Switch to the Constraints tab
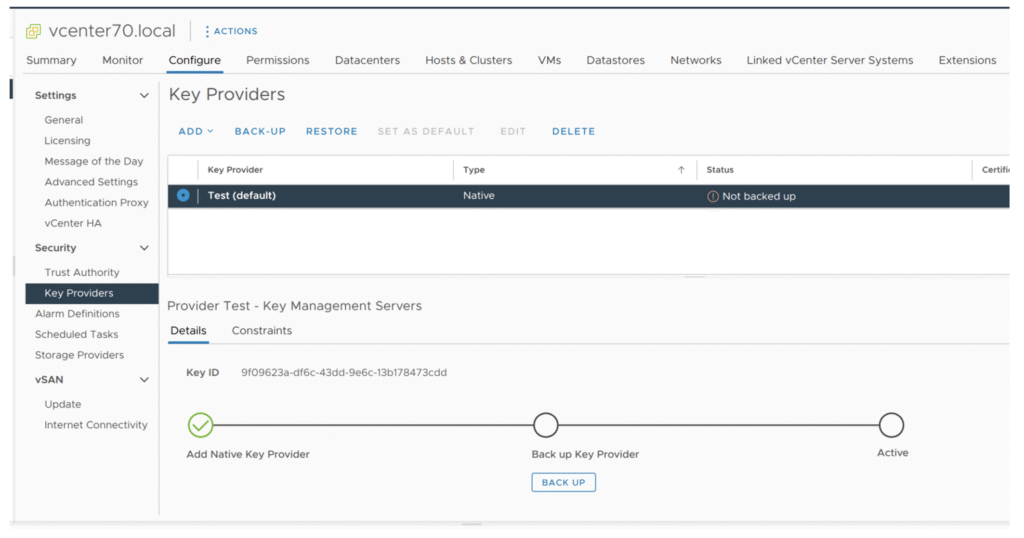Image resolution: width=1024 pixels, height=538 pixels. coord(262,331)
